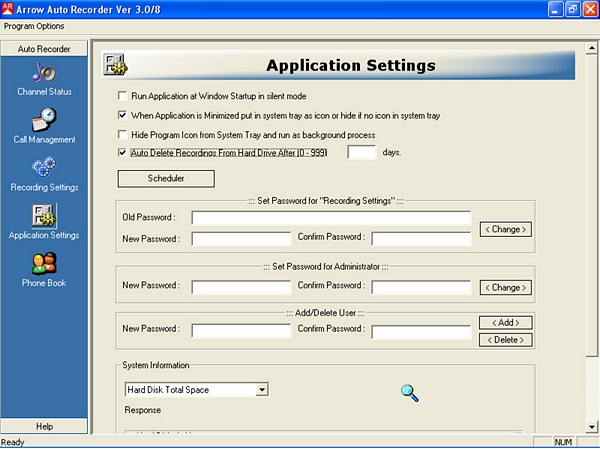
Task: Open Channel Status sidebar icon
Action: click(x=44, y=72)
